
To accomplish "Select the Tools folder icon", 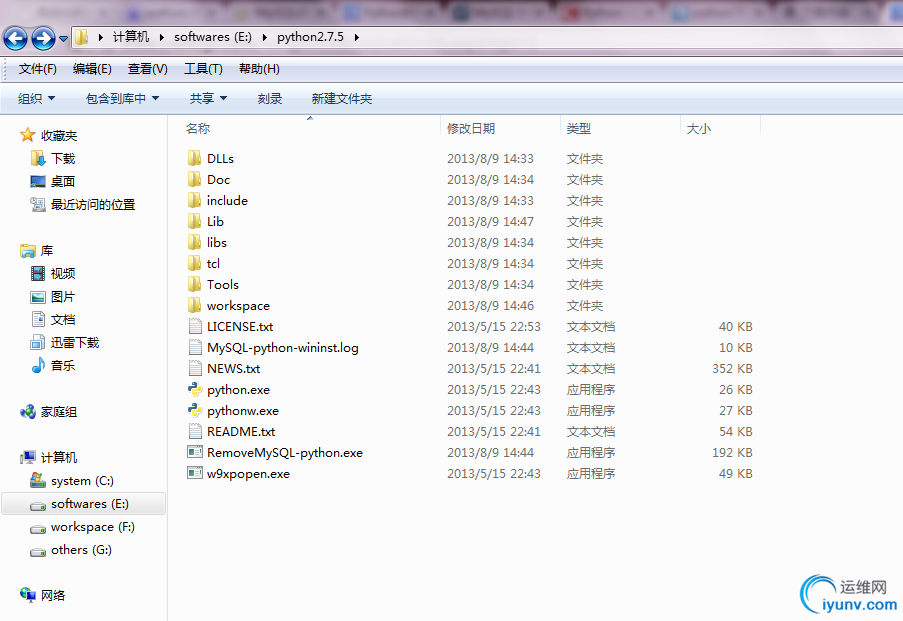I will coord(195,285).
